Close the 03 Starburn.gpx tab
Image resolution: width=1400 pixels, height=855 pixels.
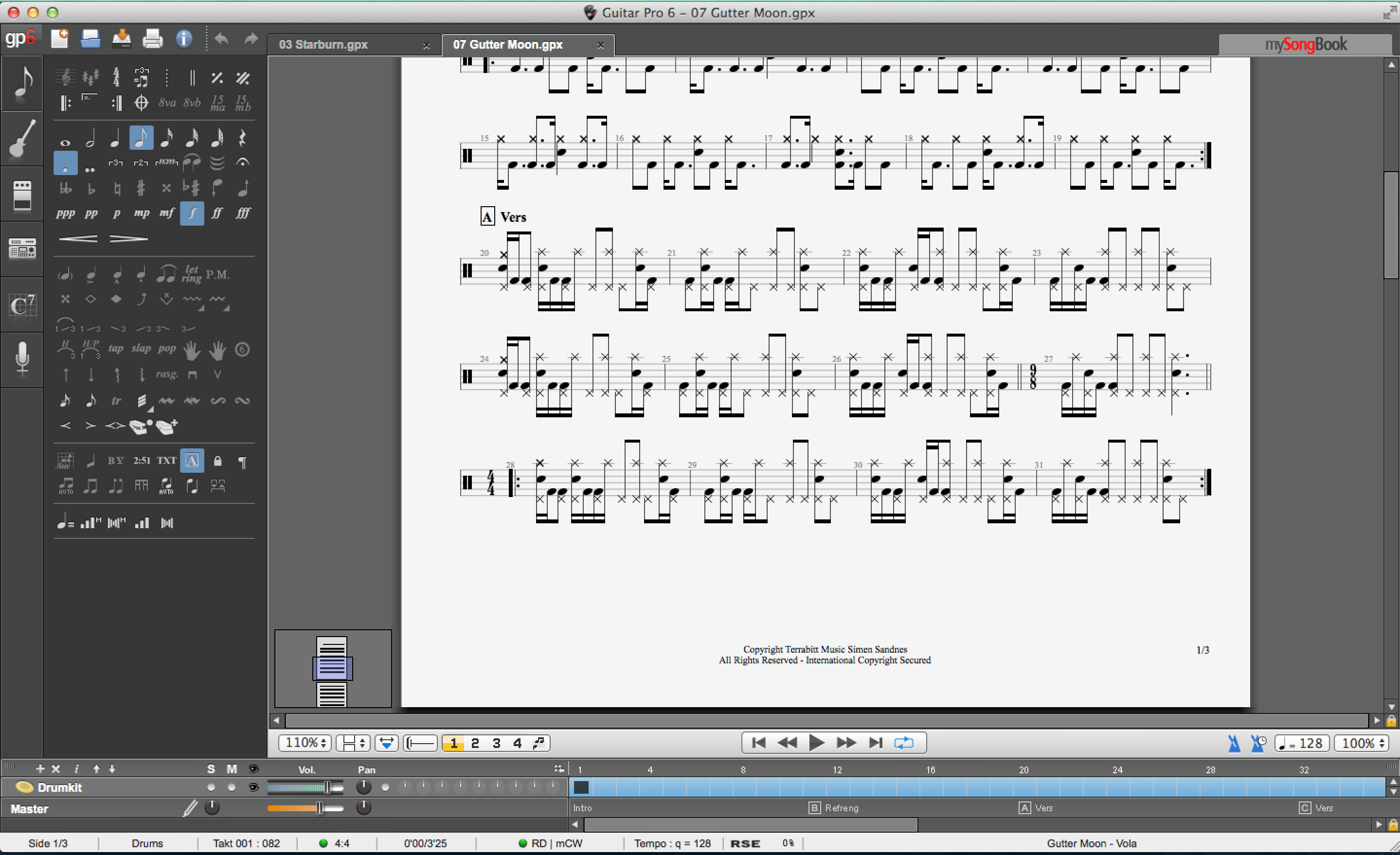click(426, 45)
